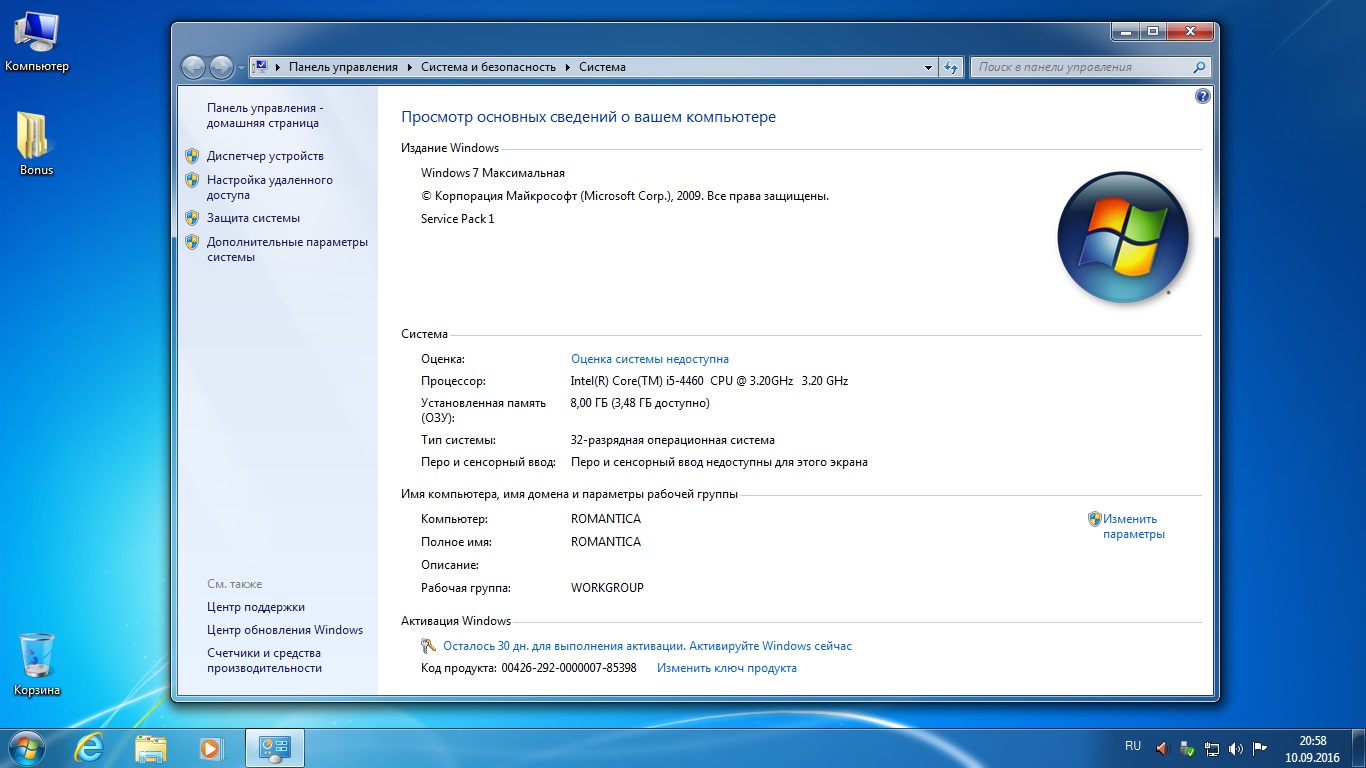The image size is (1366, 768).
Task: Open the Windows Start button
Action: (x=27, y=747)
